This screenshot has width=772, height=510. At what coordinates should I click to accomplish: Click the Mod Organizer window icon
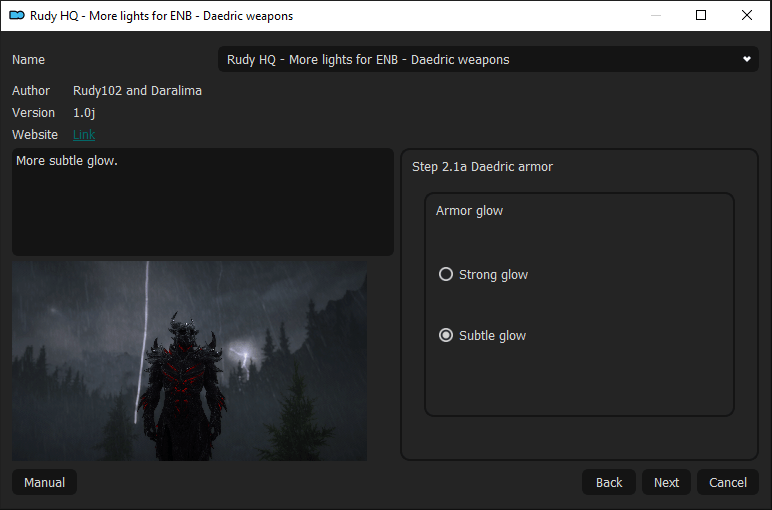point(17,15)
